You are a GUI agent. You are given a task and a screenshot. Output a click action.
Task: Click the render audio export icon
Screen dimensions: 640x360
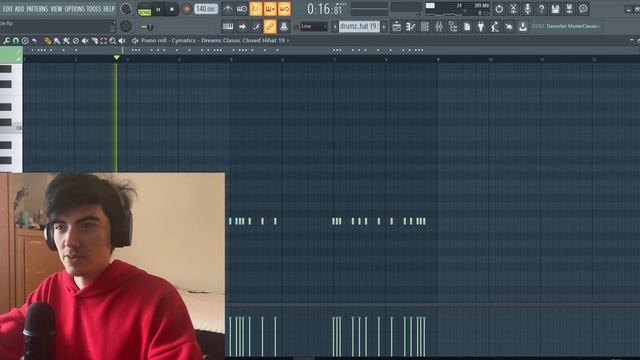point(569,9)
